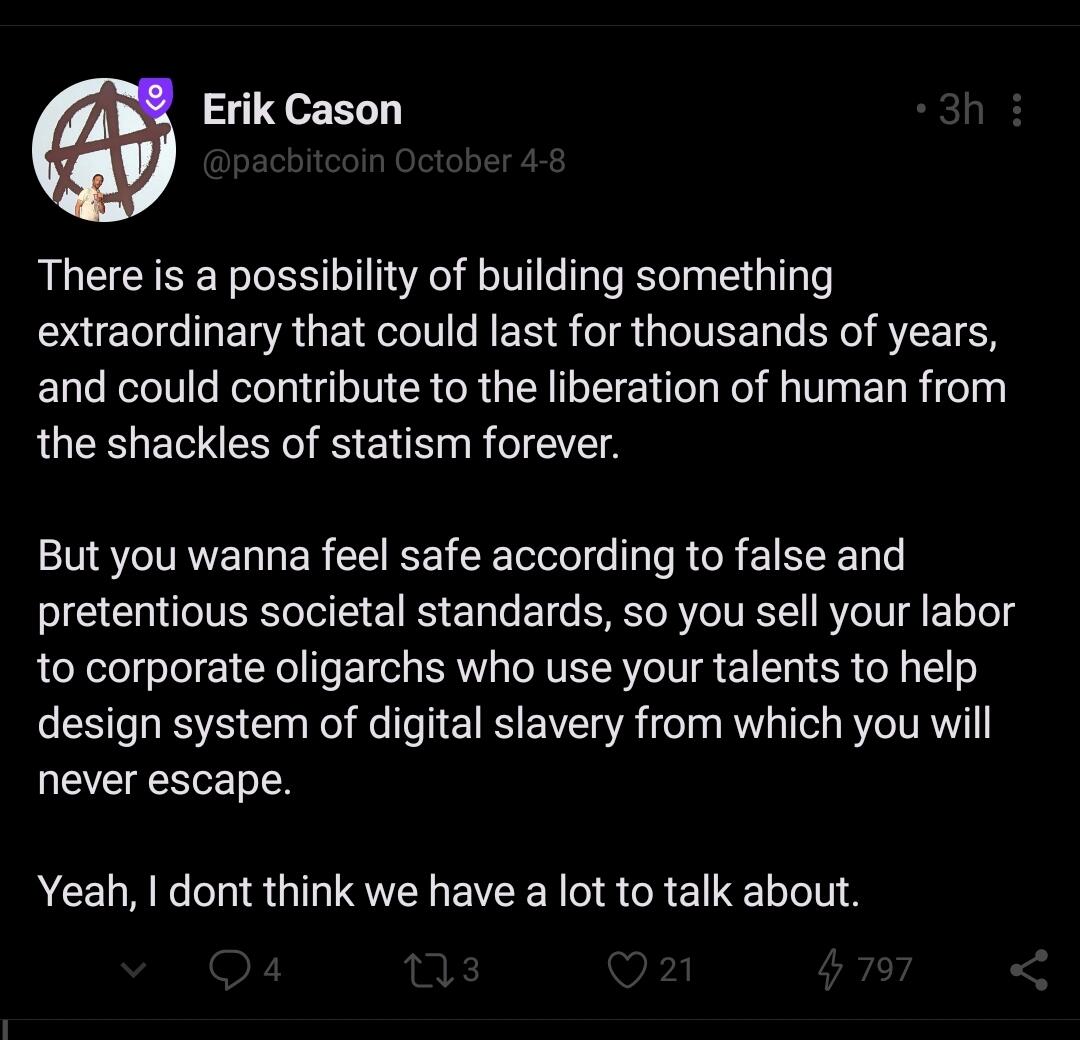The height and width of the screenshot is (1040, 1080).
Task: Open the @pacbitcoin handle
Action: click(x=293, y=161)
